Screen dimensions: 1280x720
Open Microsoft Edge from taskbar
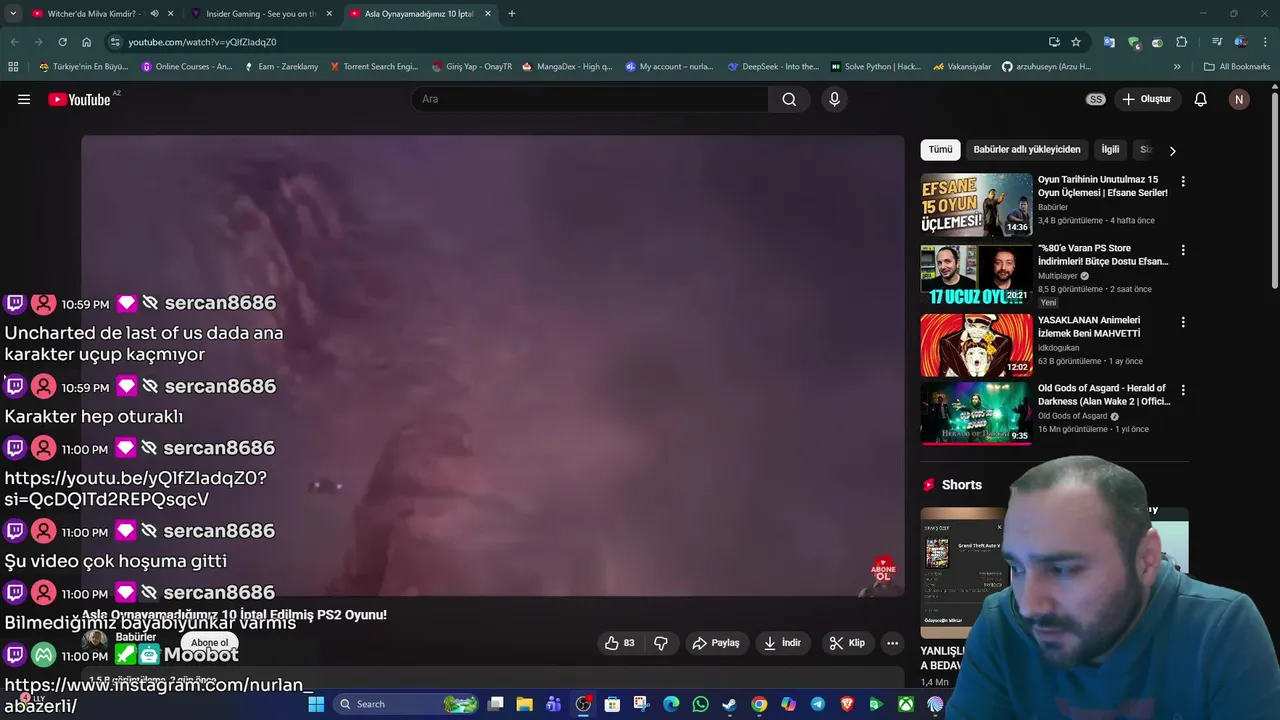pyautogui.click(x=671, y=704)
